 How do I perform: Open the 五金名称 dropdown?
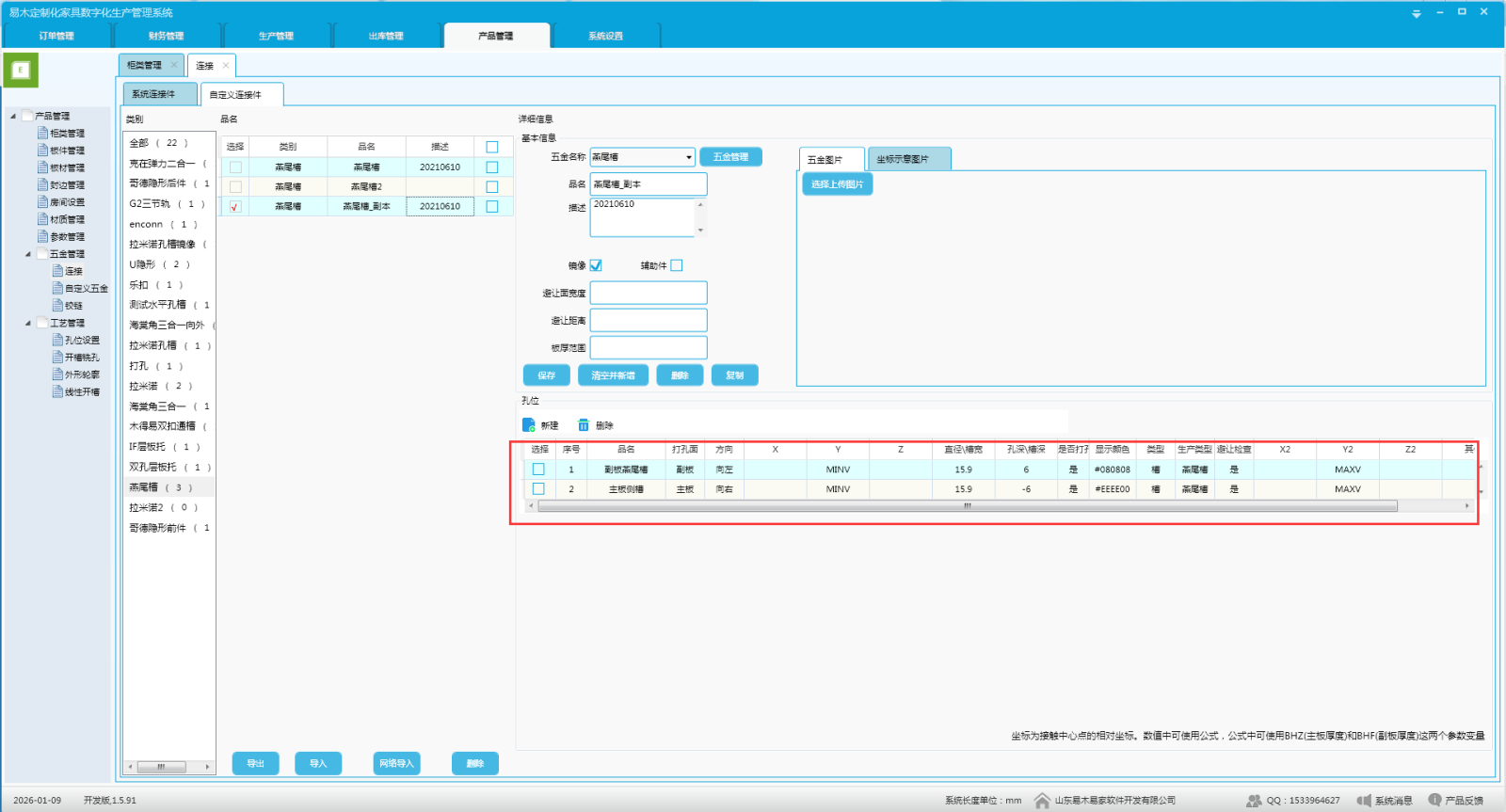click(x=689, y=157)
